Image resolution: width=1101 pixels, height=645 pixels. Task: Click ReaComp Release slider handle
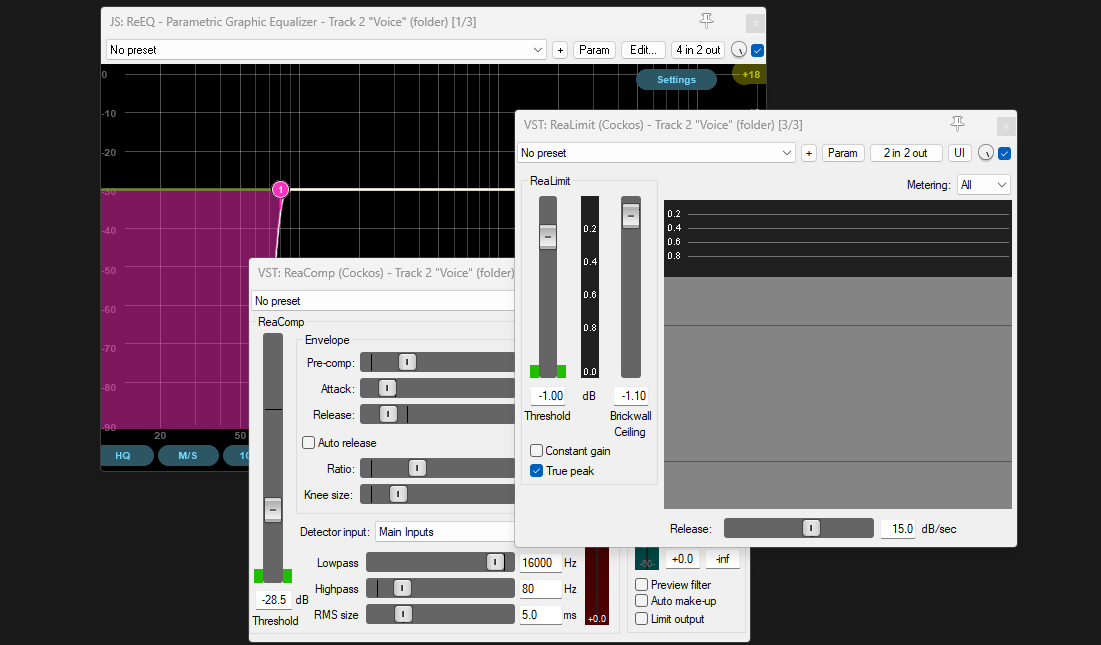pyautogui.click(x=388, y=414)
